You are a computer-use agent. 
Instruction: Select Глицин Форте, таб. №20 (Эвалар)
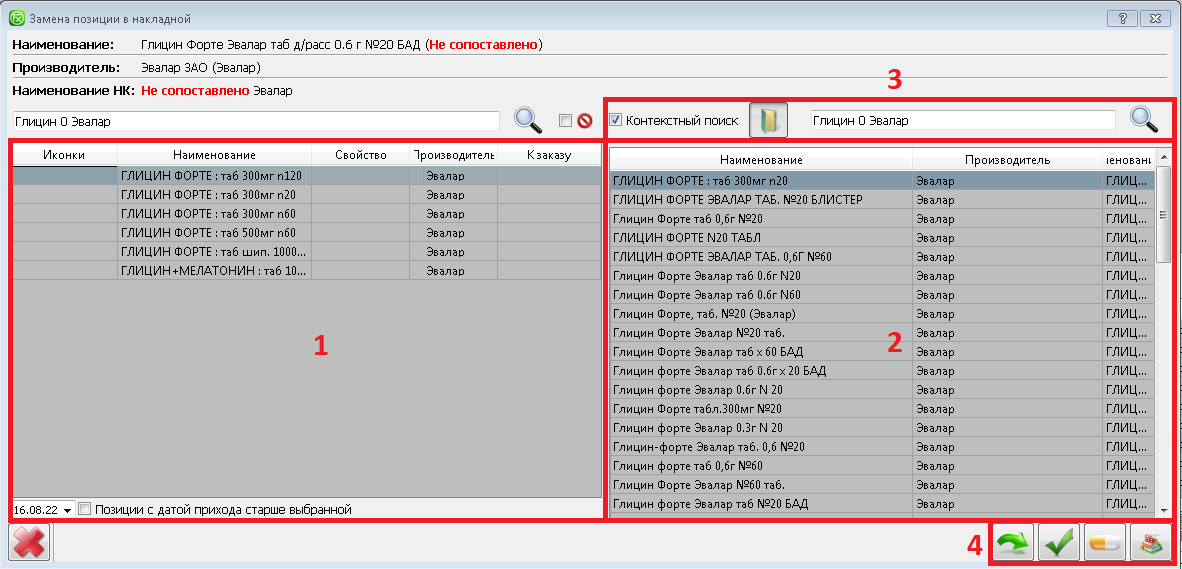point(882,313)
